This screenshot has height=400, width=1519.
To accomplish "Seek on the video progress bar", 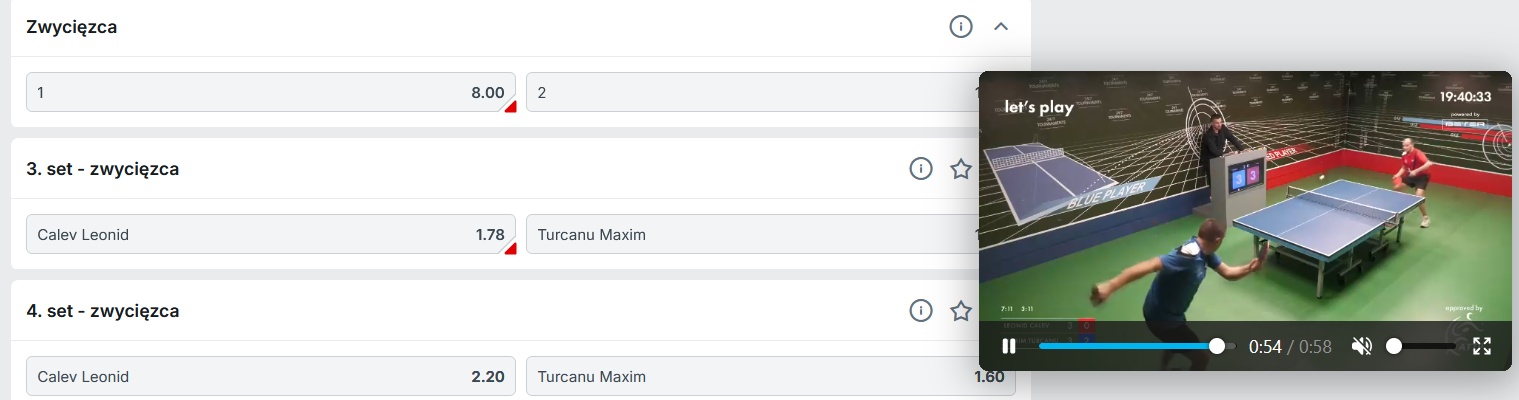I will click(1130, 346).
